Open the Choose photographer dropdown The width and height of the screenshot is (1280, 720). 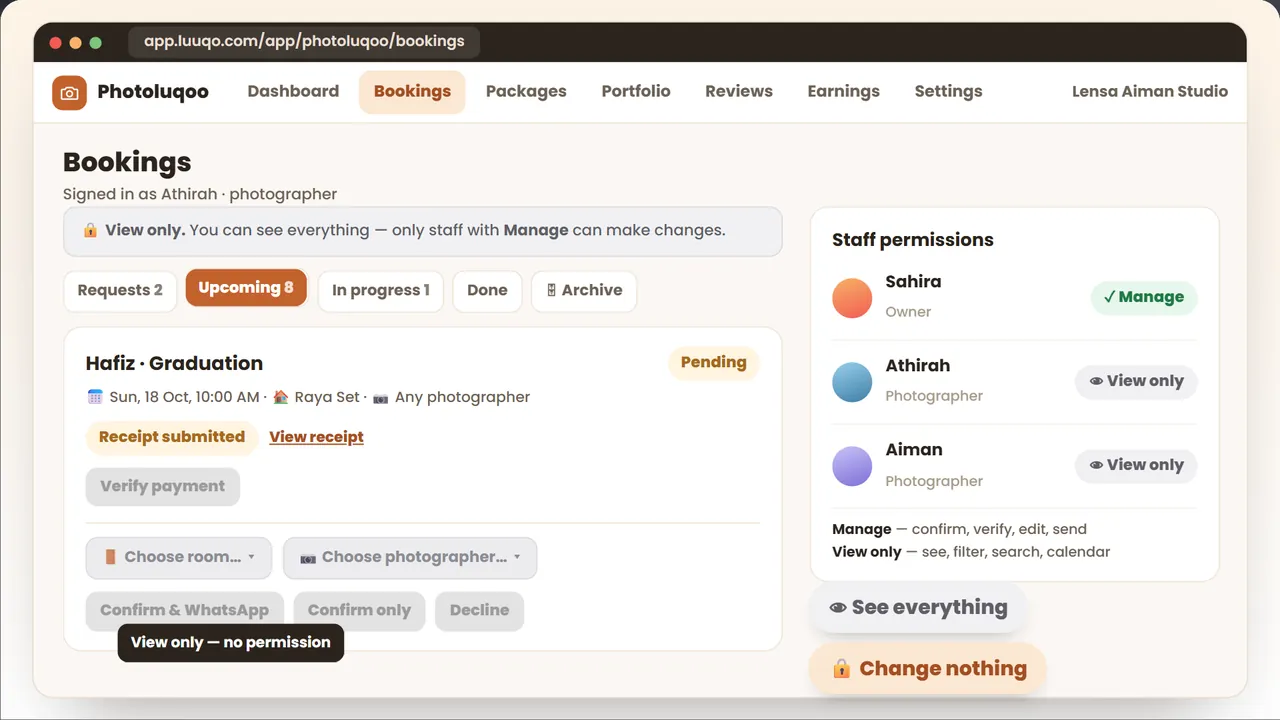(x=410, y=558)
